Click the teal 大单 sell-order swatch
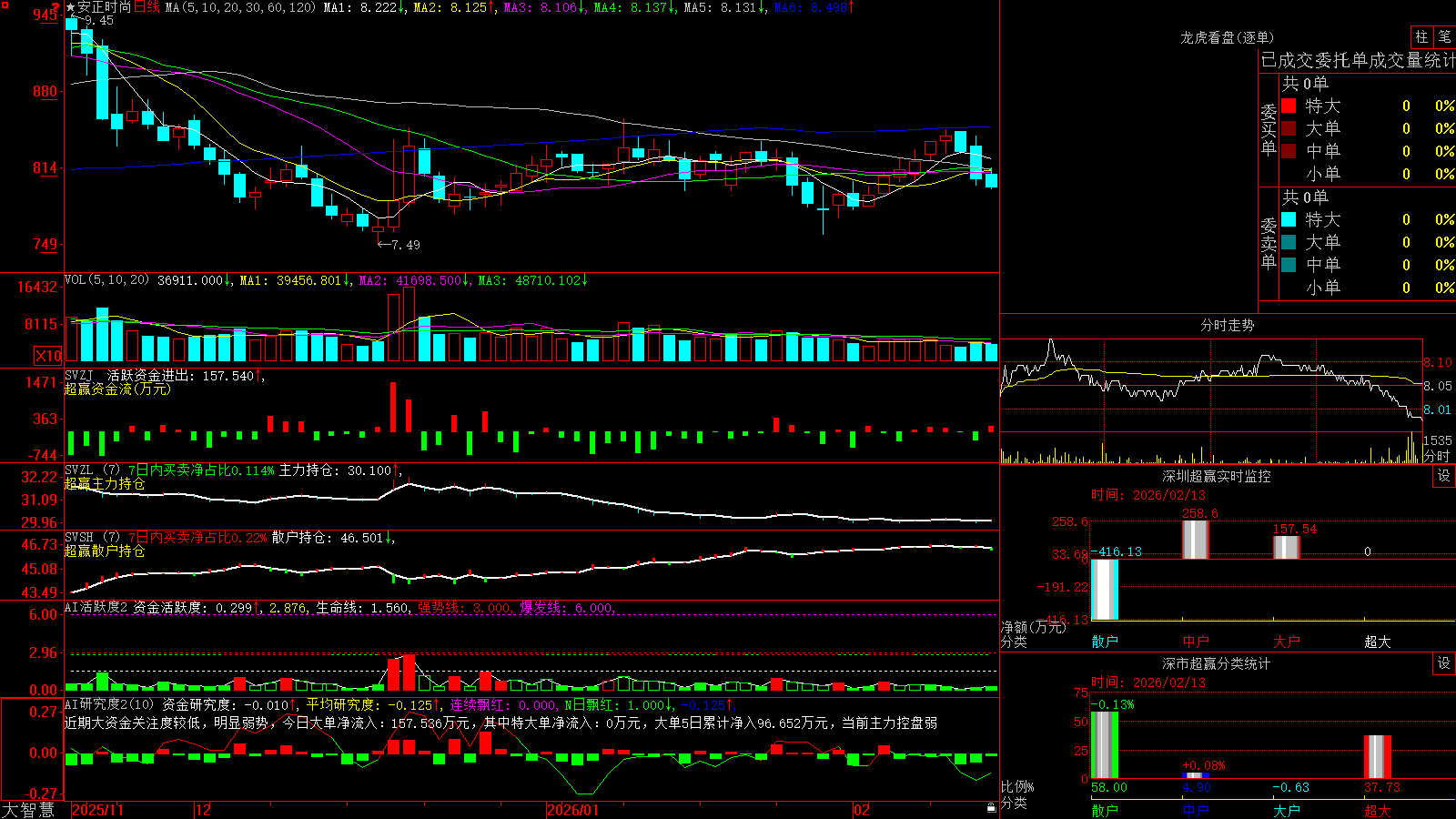Viewport: 1456px width, 819px height. coord(1289,242)
